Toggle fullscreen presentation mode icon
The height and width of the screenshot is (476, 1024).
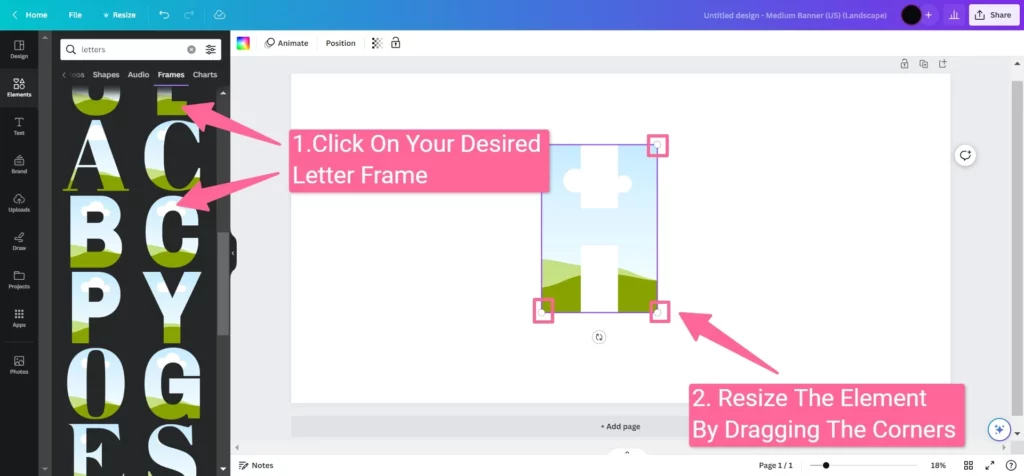pyautogui.click(x=989, y=465)
